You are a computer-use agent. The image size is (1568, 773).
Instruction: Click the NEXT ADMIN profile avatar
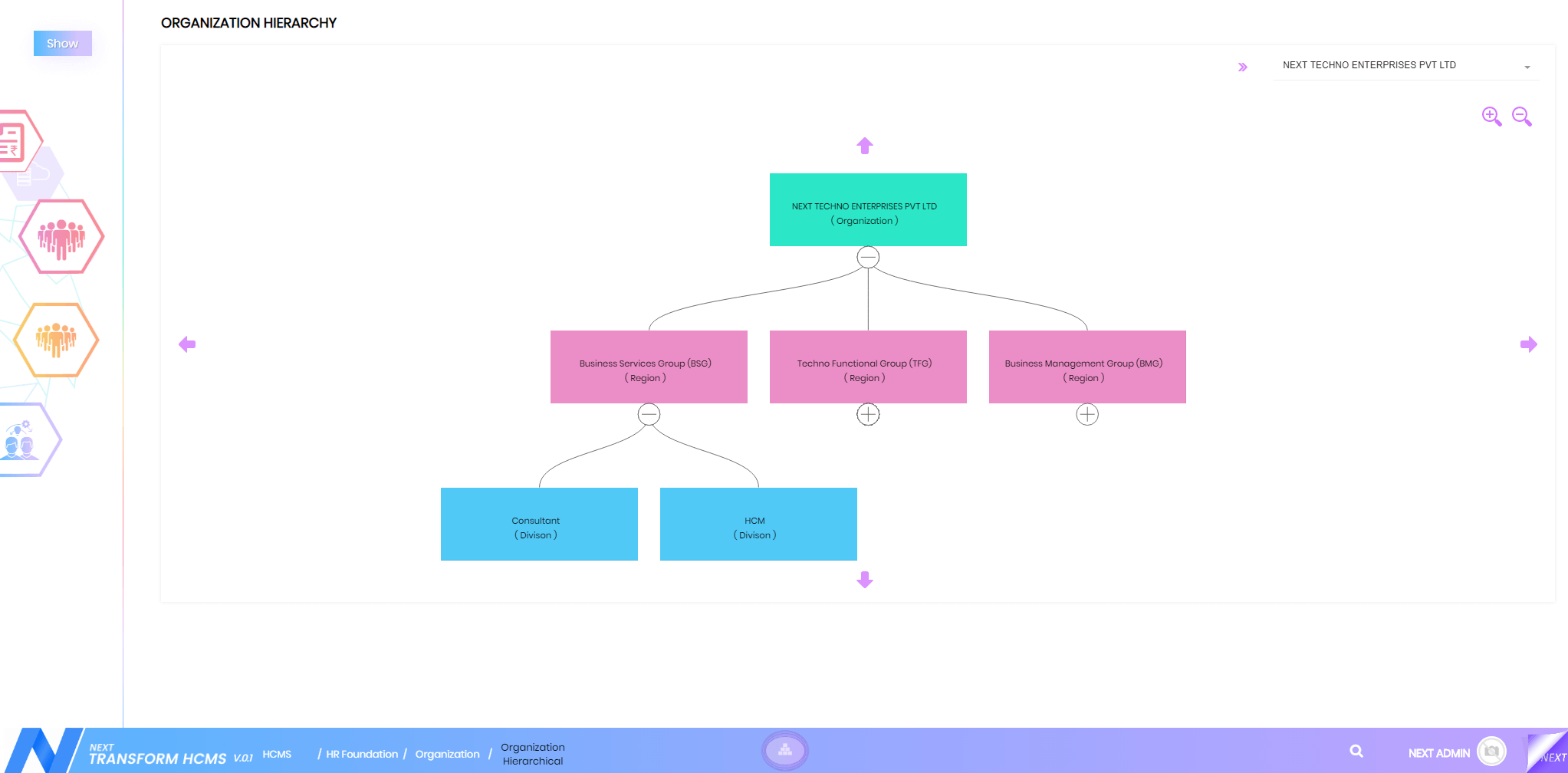click(1491, 752)
